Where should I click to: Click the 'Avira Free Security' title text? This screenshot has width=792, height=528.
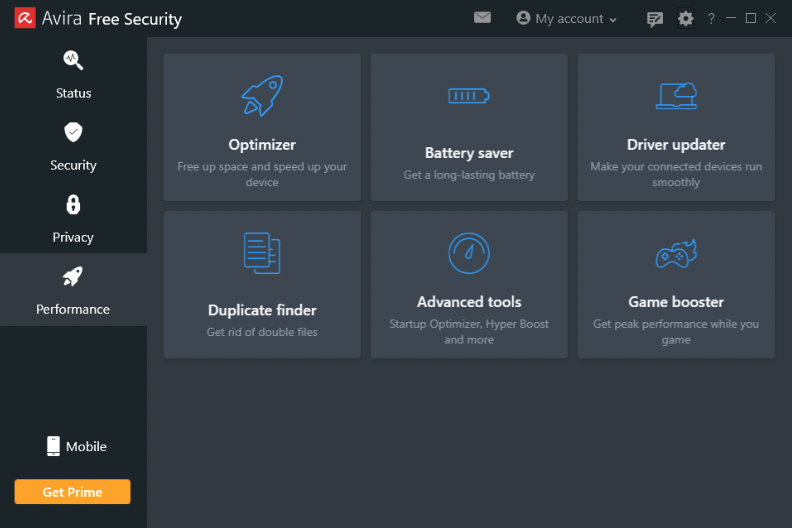pyautogui.click(x=112, y=19)
